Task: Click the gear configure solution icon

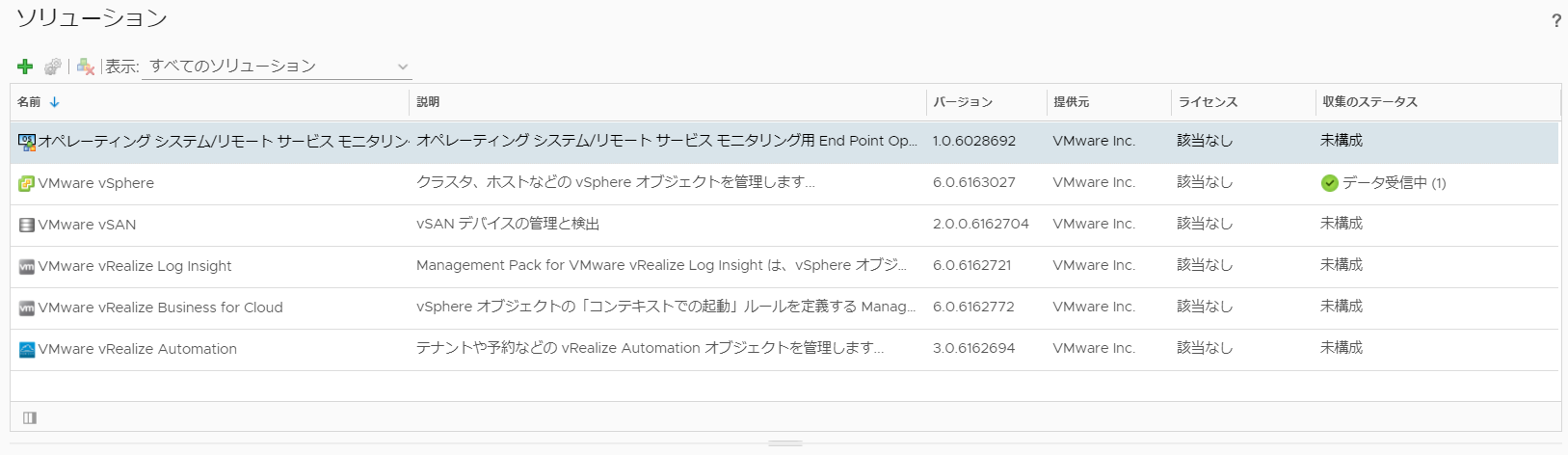Action: (53, 67)
